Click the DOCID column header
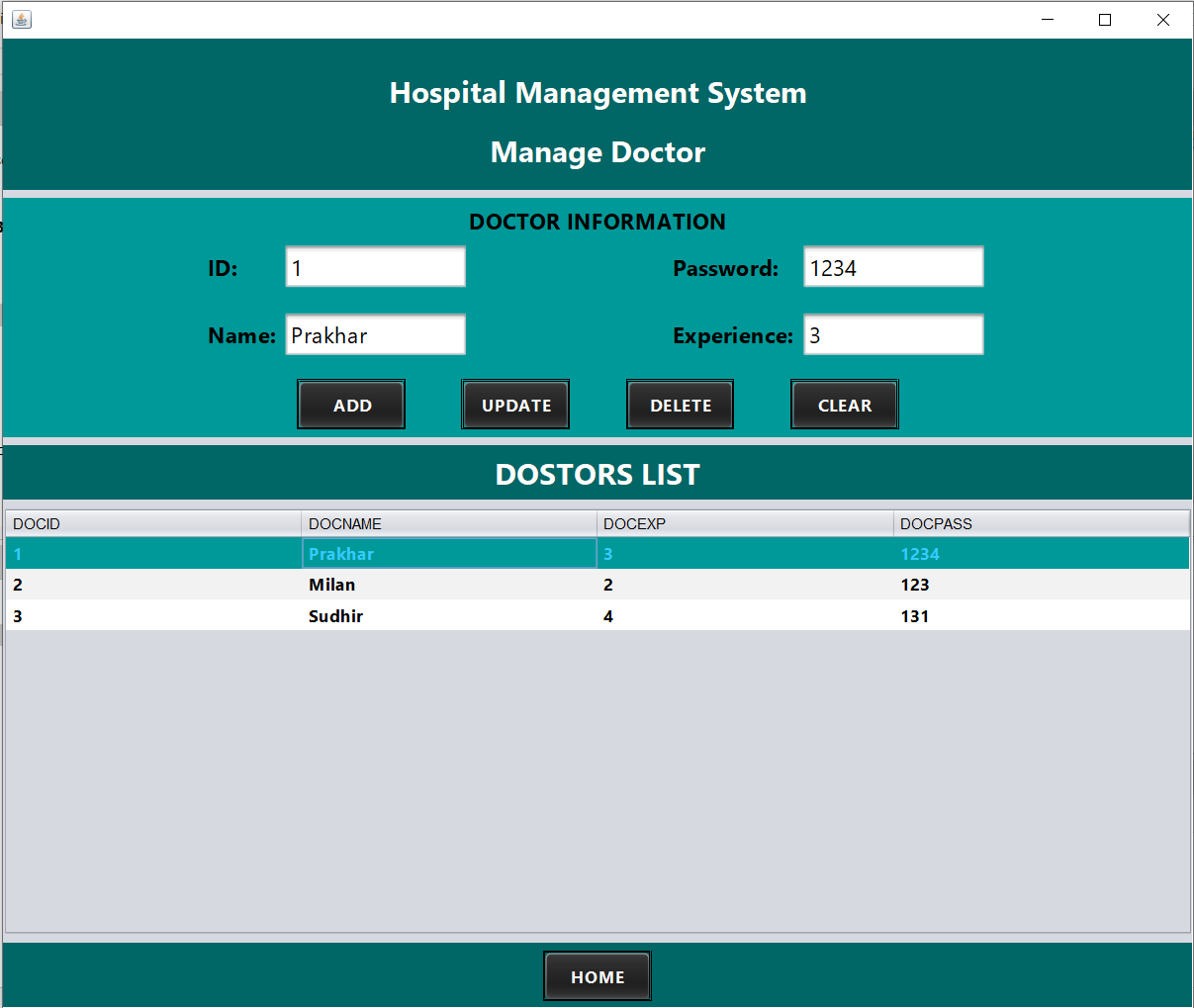 [148, 523]
